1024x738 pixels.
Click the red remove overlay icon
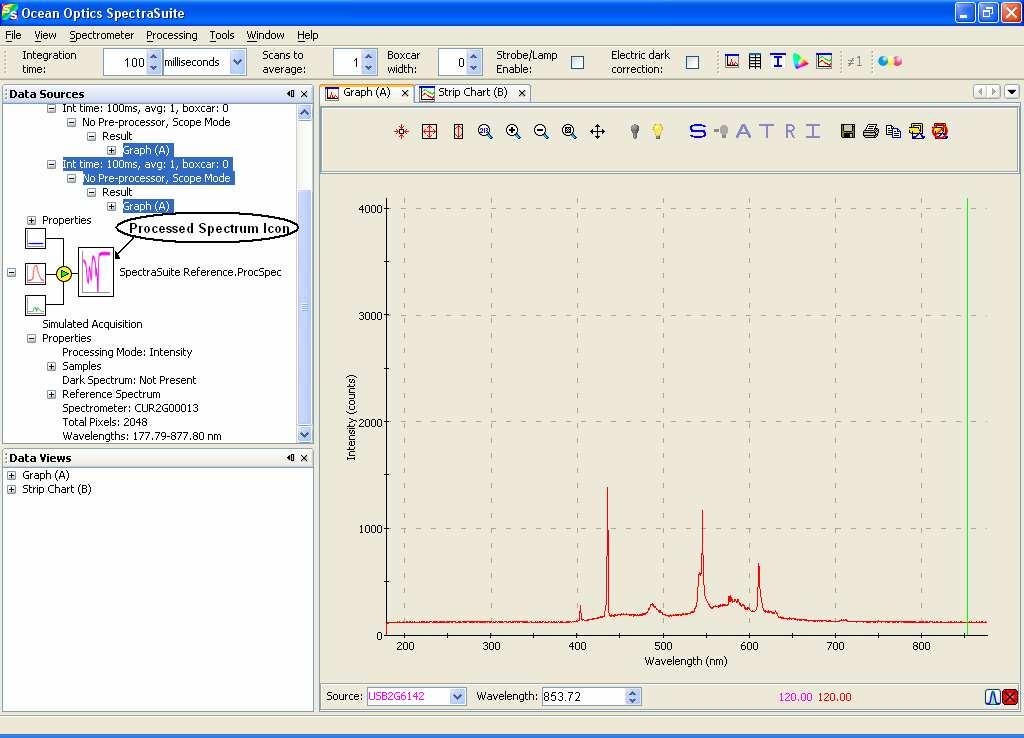(x=940, y=131)
